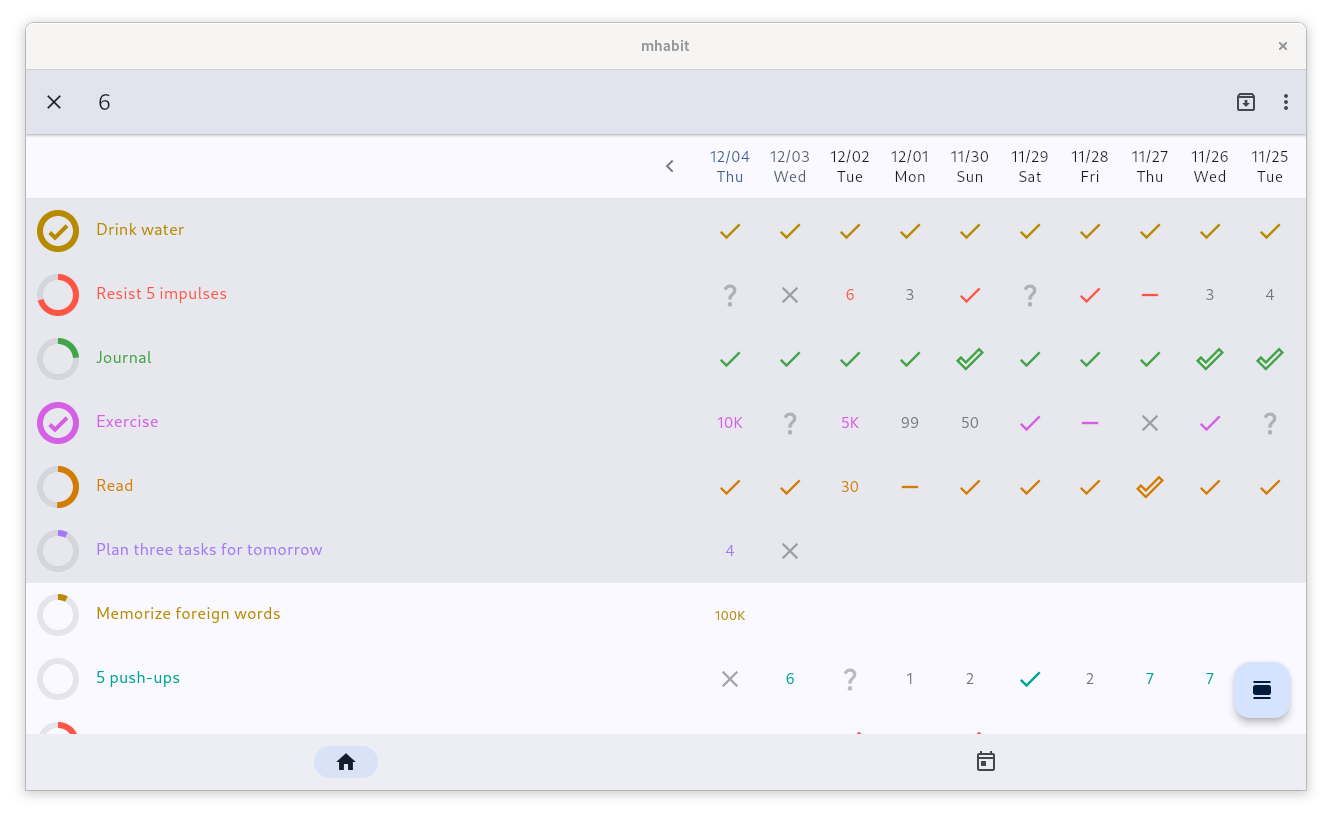Expand the date range with the left chevron

click(670, 166)
